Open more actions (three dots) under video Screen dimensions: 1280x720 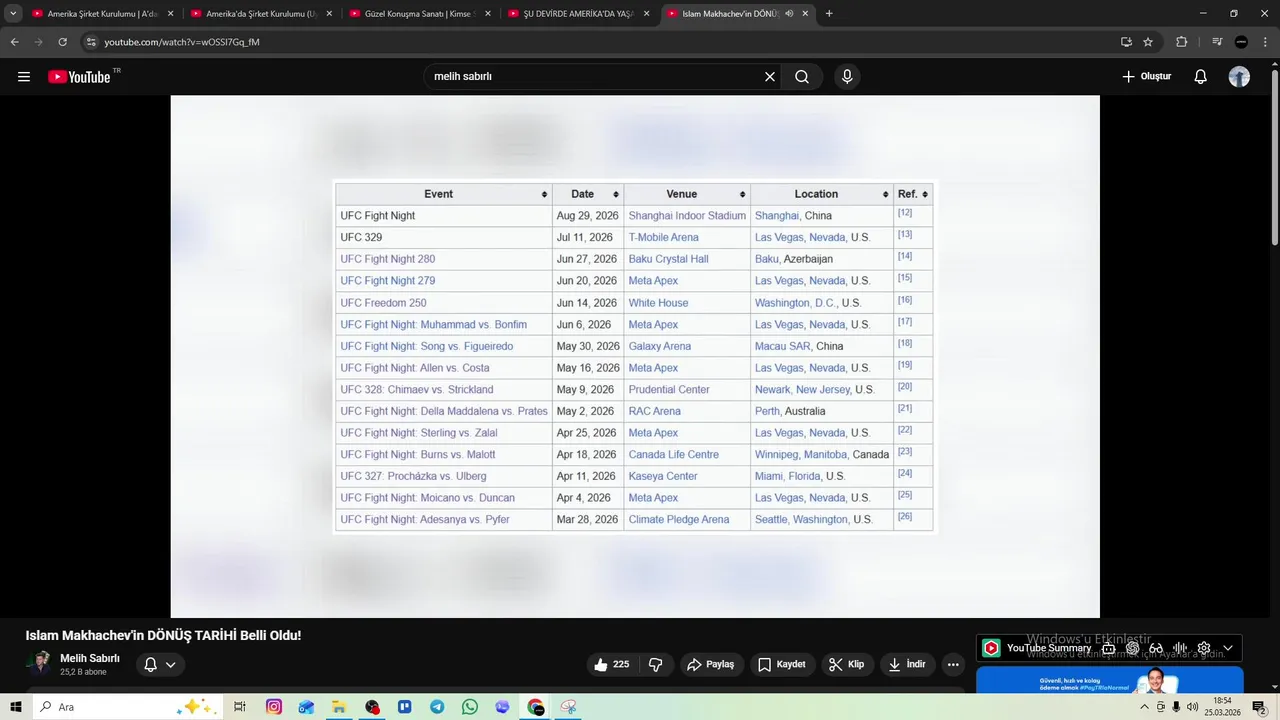point(953,664)
